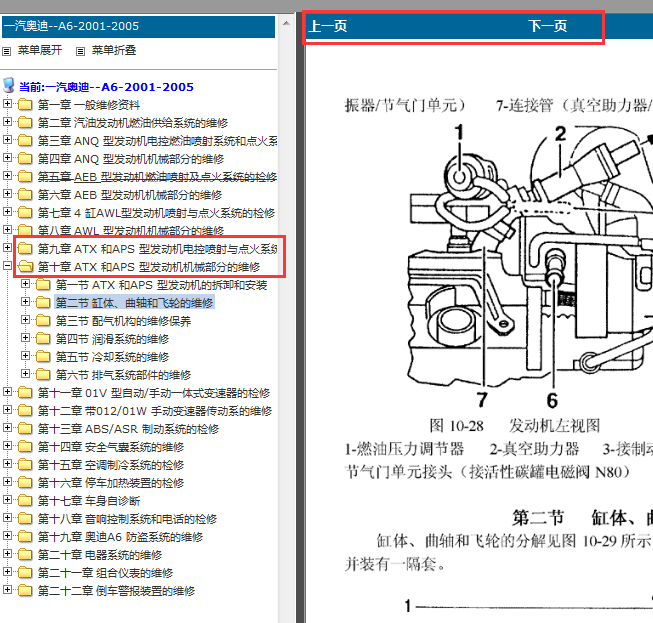Screen dimensions: 653x623
Task: Select 第八章 AWL 型发动机机械部分的维修
Action: pos(131,230)
